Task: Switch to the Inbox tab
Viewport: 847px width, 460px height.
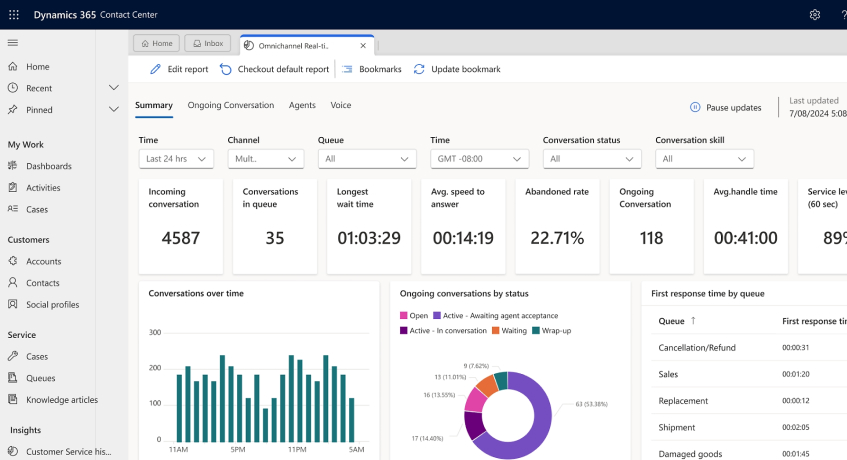Action: 207,43
